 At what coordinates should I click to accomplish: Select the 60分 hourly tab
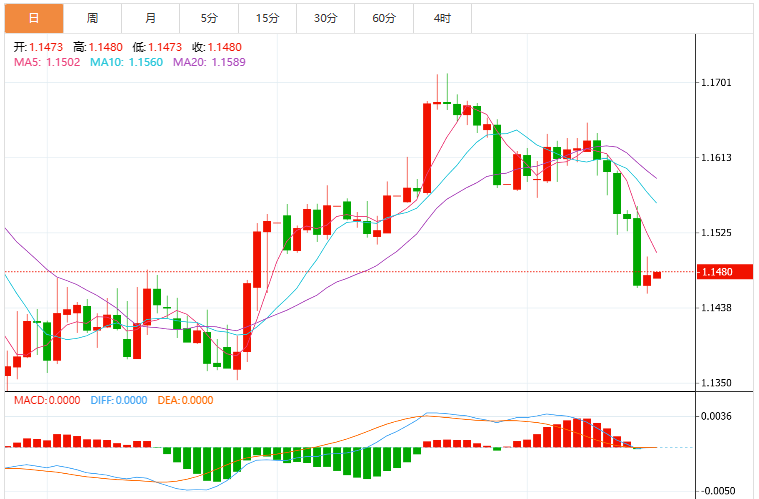tap(384, 18)
